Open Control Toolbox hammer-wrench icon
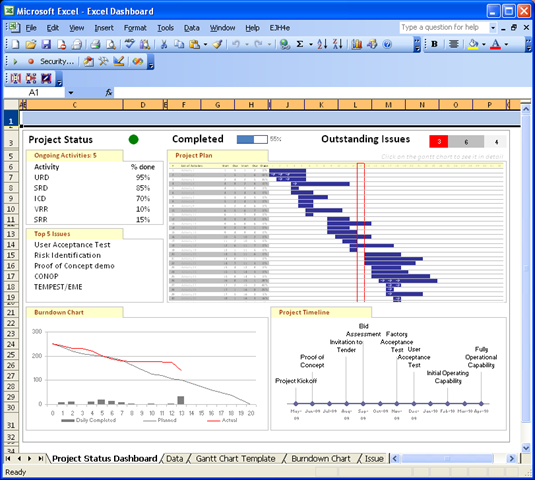The image size is (535, 480). pos(103,61)
